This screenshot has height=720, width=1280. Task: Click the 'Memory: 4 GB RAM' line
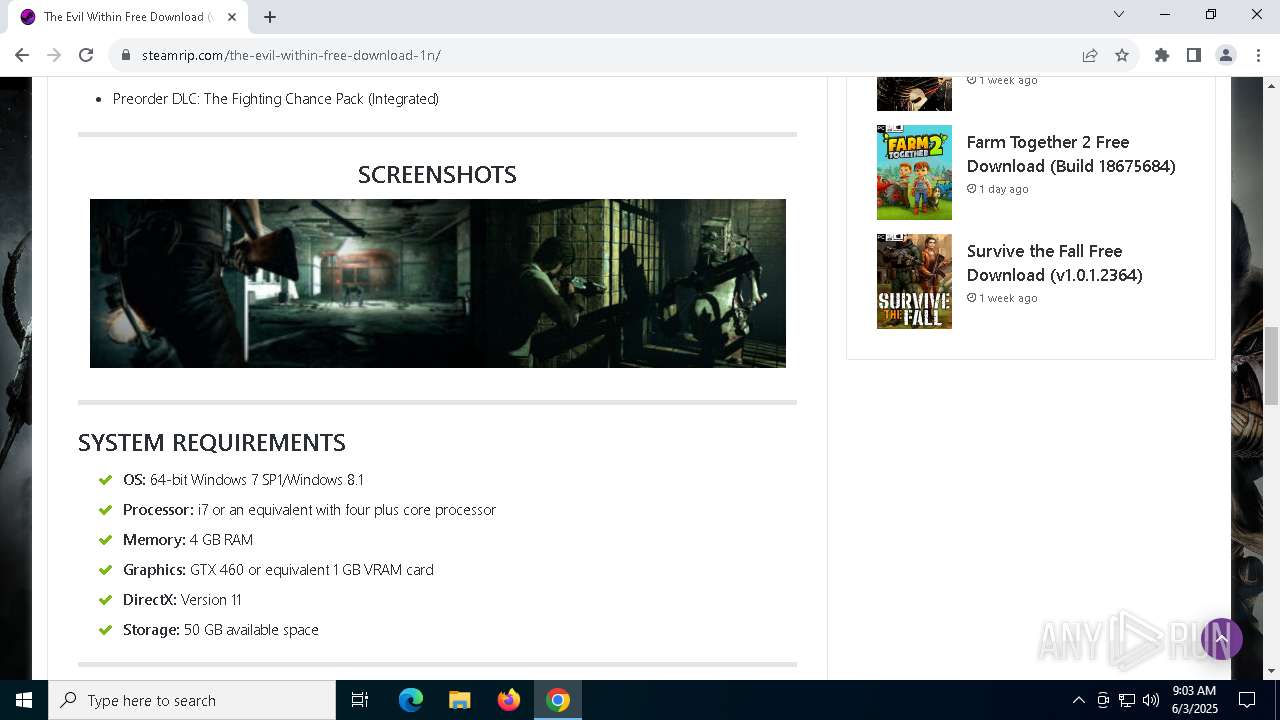point(188,539)
